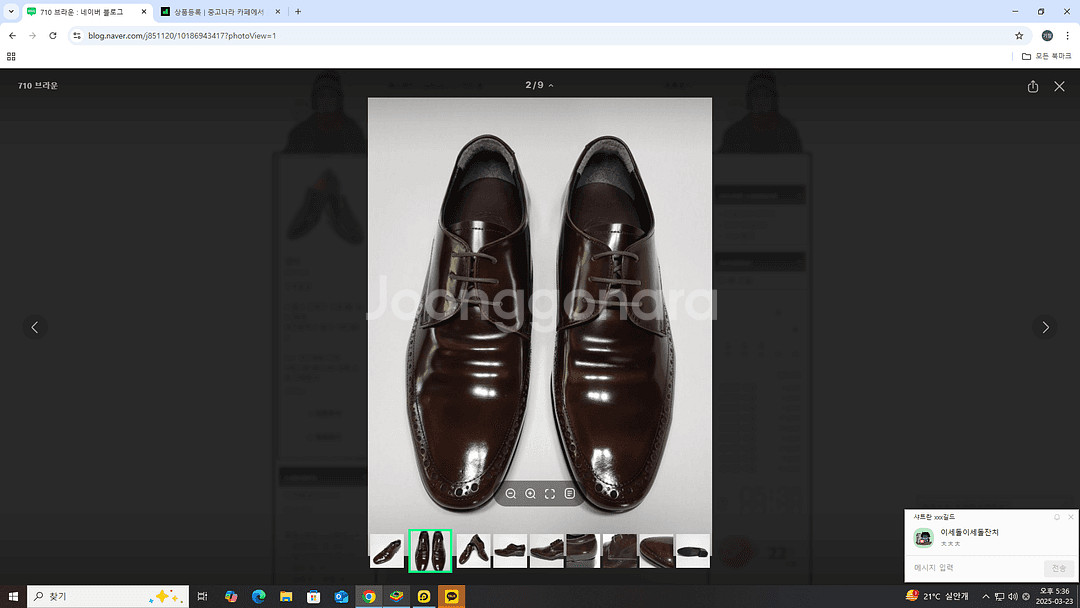
Task: Go to the previous photo
Action: pos(35,327)
